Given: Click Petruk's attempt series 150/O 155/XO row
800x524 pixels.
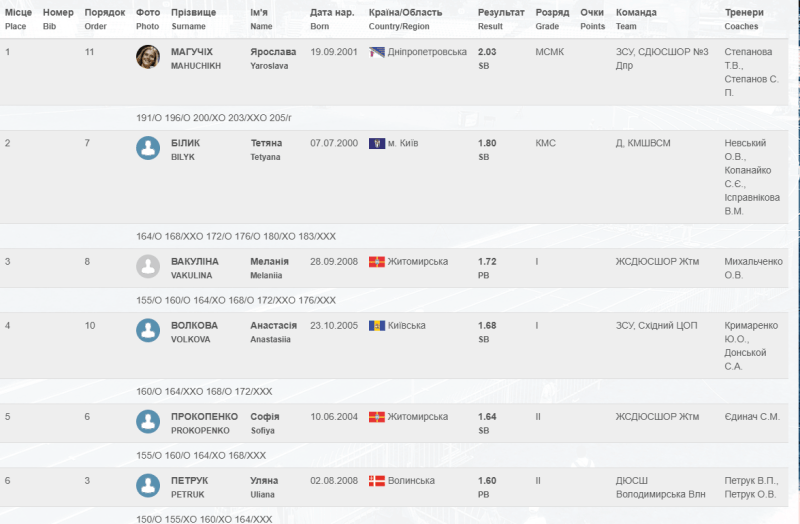Looking at the screenshot, I should click(204, 519).
